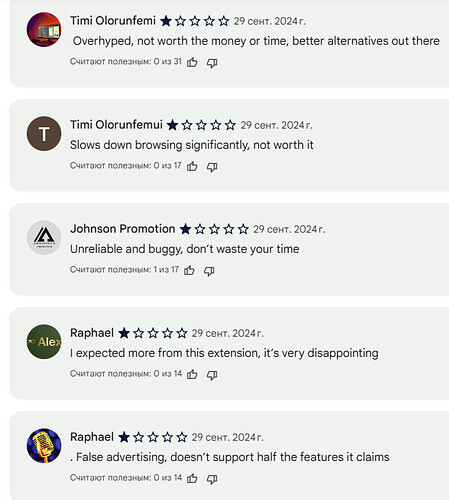Open Johnson Promotion's logo avatar
This screenshot has width=449, height=500.
click(44, 238)
